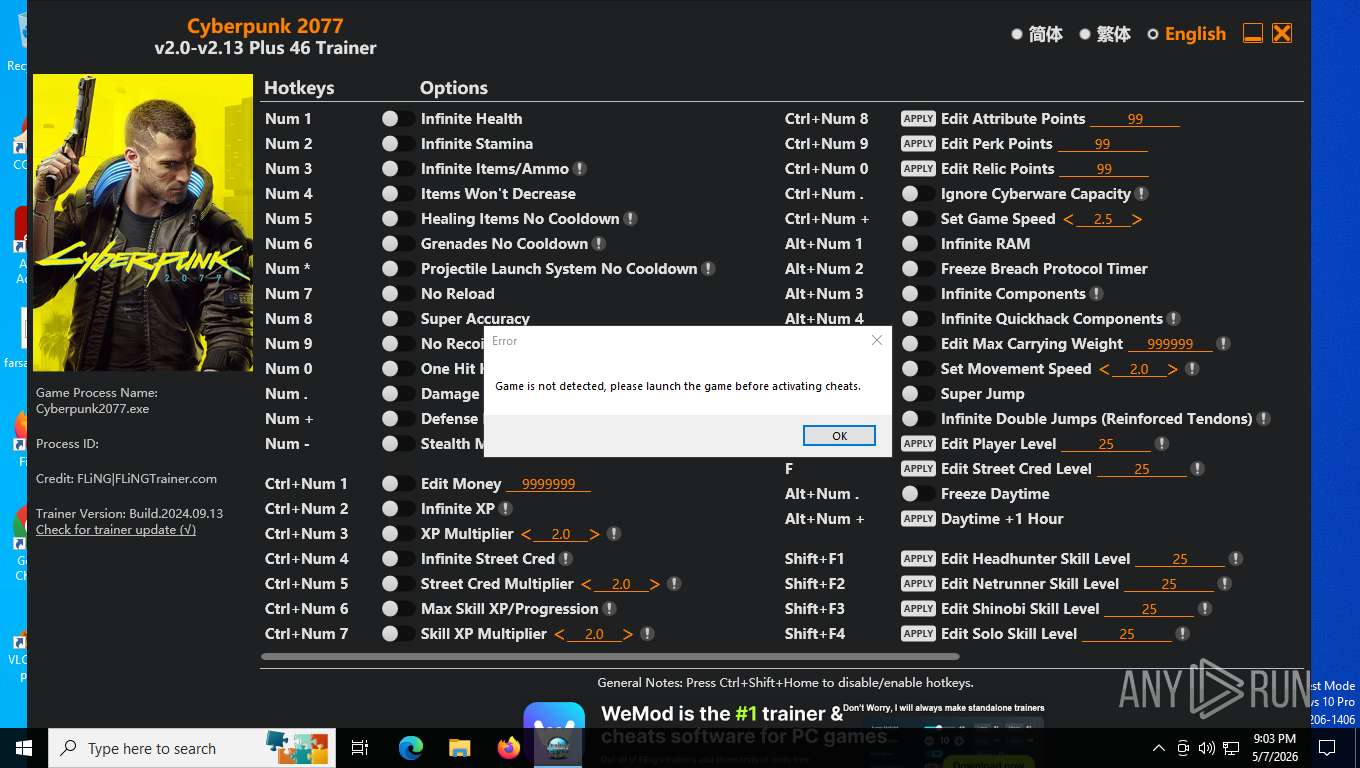Open File Explorer from the taskbar
1360x768 pixels.
[x=459, y=748]
